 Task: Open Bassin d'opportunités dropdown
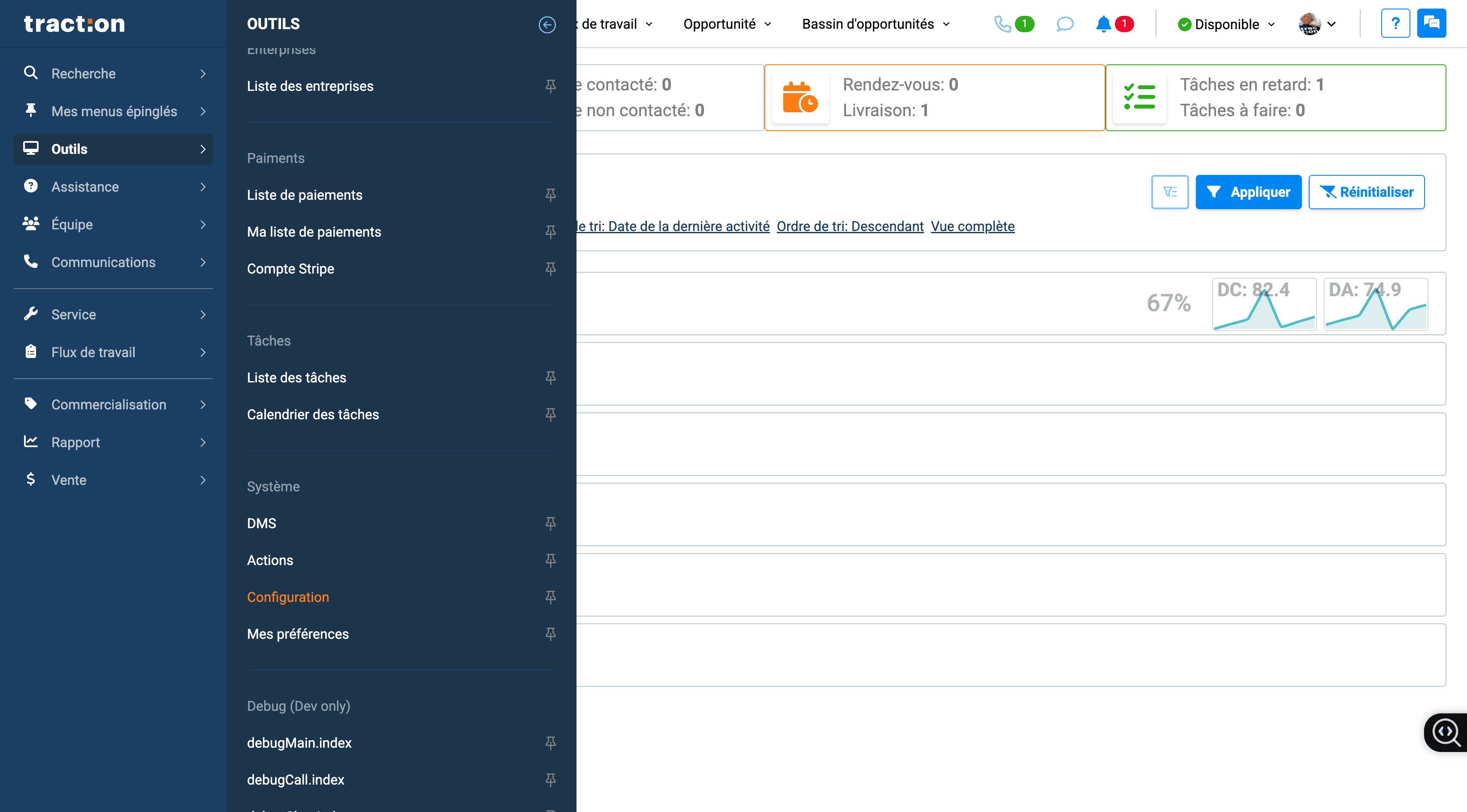[x=876, y=24]
